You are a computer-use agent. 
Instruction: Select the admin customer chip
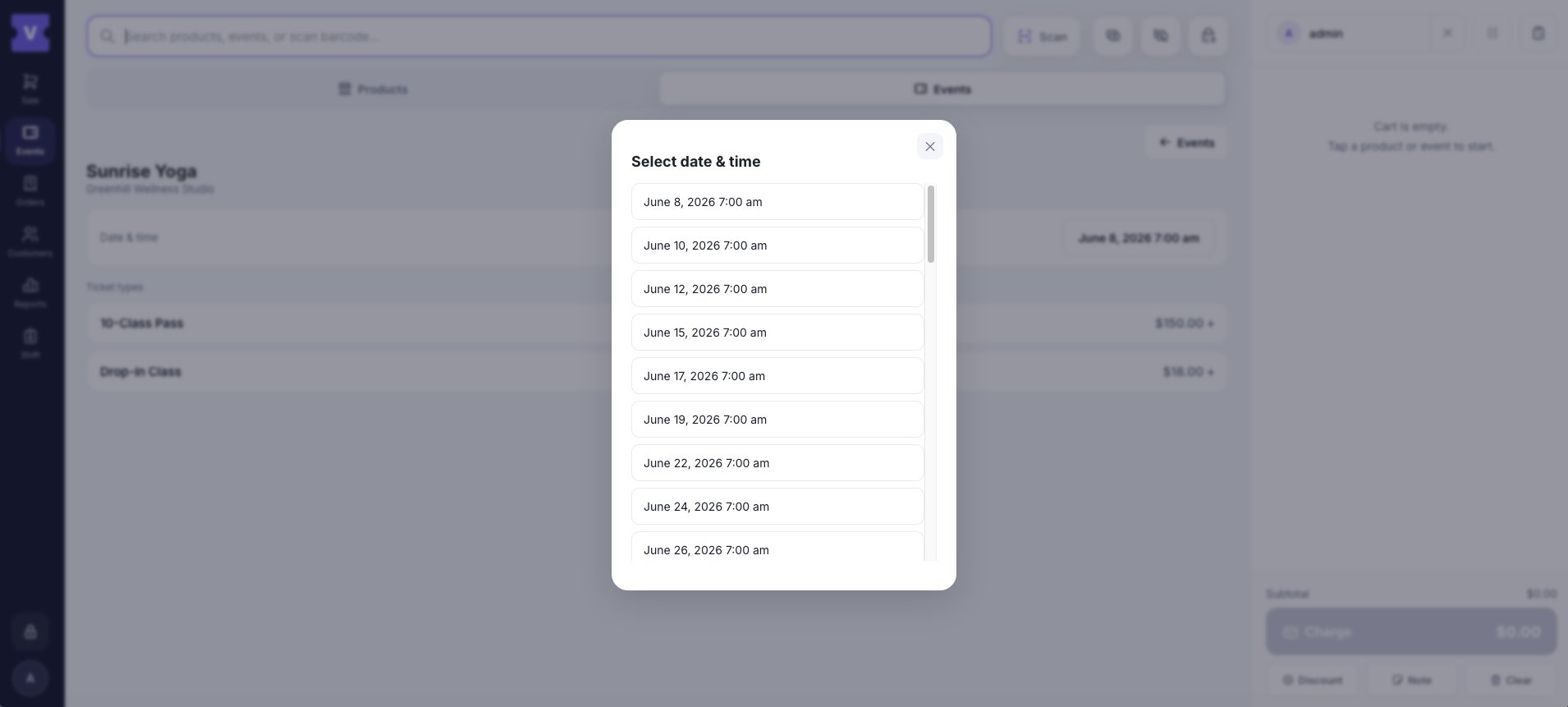[x=1350, y=34]
